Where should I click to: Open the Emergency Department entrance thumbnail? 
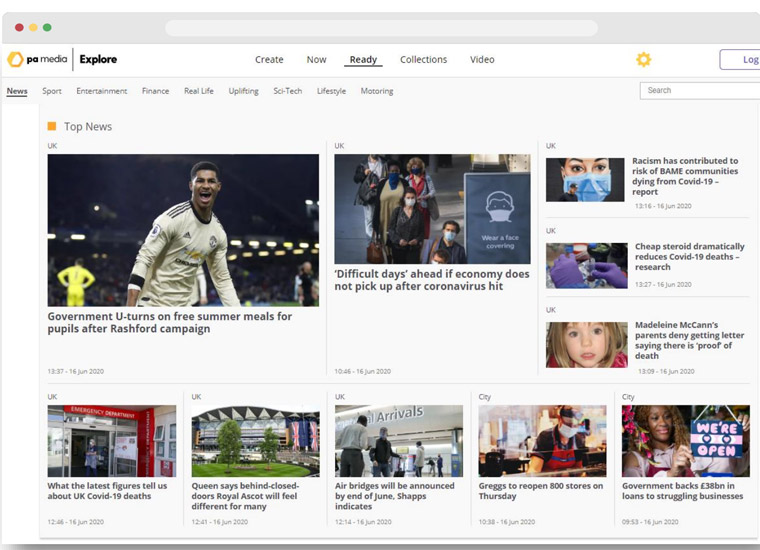pos(111,441)
